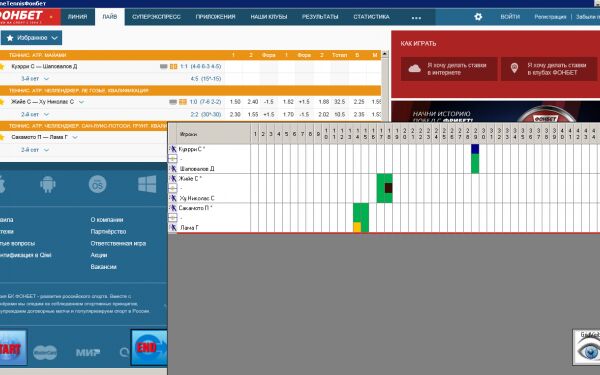Open the Android app download icon
The height and width of the screenshot is (375, 600).
tap(48, 184)
